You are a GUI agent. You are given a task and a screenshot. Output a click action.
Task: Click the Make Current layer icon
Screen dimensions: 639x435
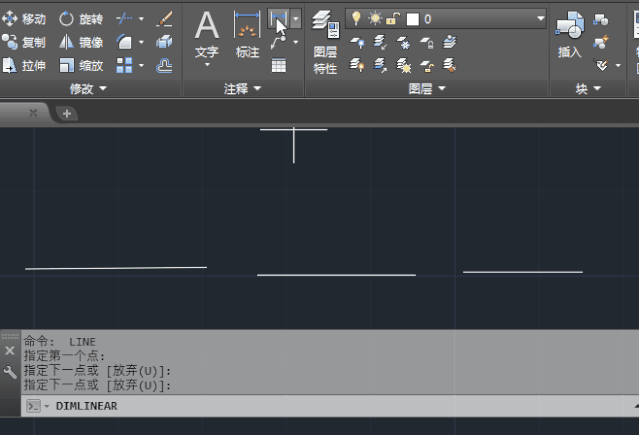pos(450,42)
